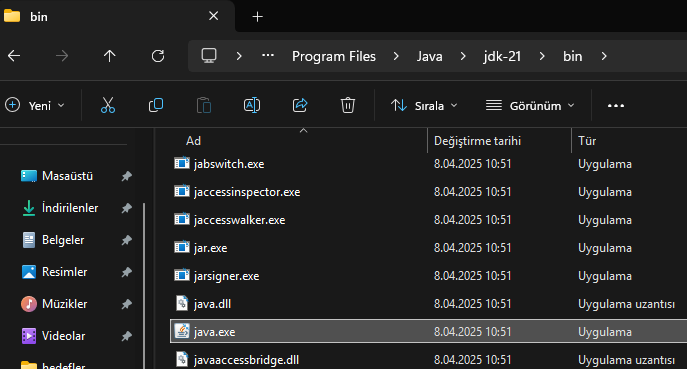Viewport: 687px width, 369px height.
Task: Navigate to jdk-21 breadcrumb
Action: pyautogui.click(x=502, y=56)
